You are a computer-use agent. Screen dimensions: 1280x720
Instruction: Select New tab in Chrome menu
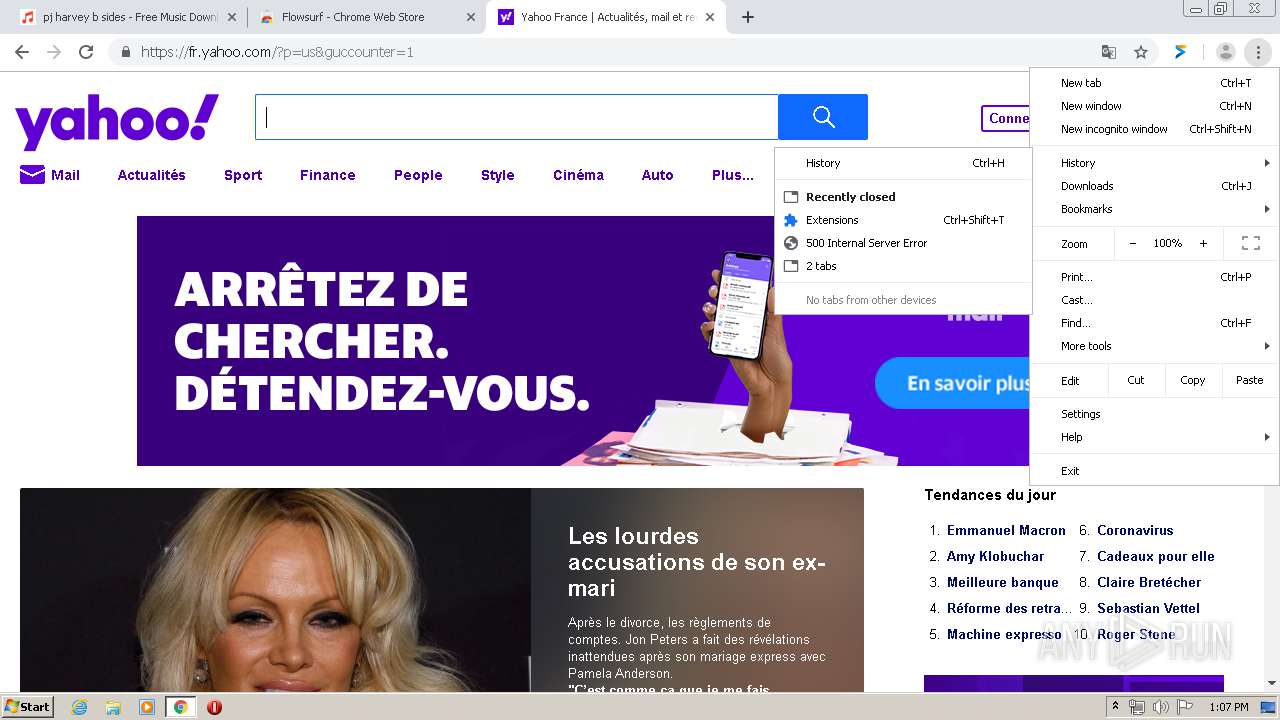pos(1155,83)
